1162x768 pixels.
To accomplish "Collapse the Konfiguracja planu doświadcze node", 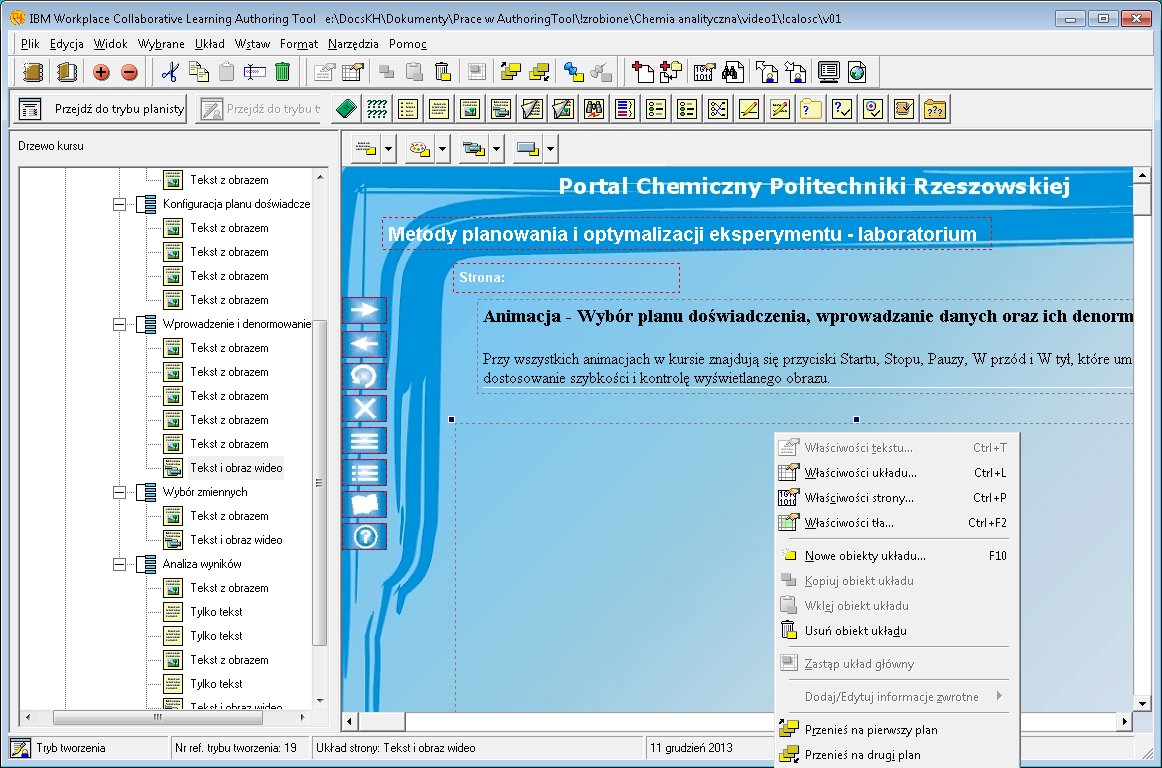I will pyautogui.click(x=119, y=204).
